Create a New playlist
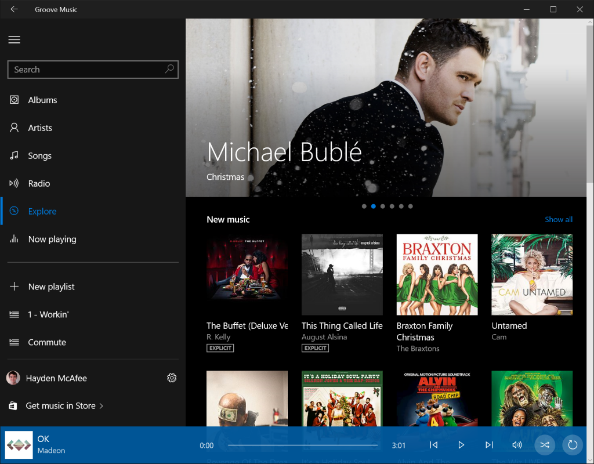This screenshot has height=464, width=594. (x=93, y=287)
